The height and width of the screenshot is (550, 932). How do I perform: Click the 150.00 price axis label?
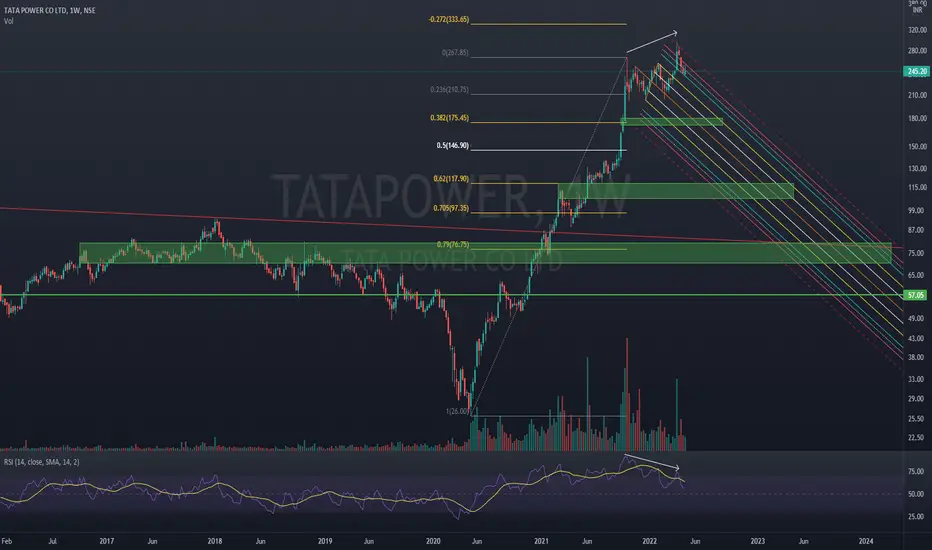point(917,146)
